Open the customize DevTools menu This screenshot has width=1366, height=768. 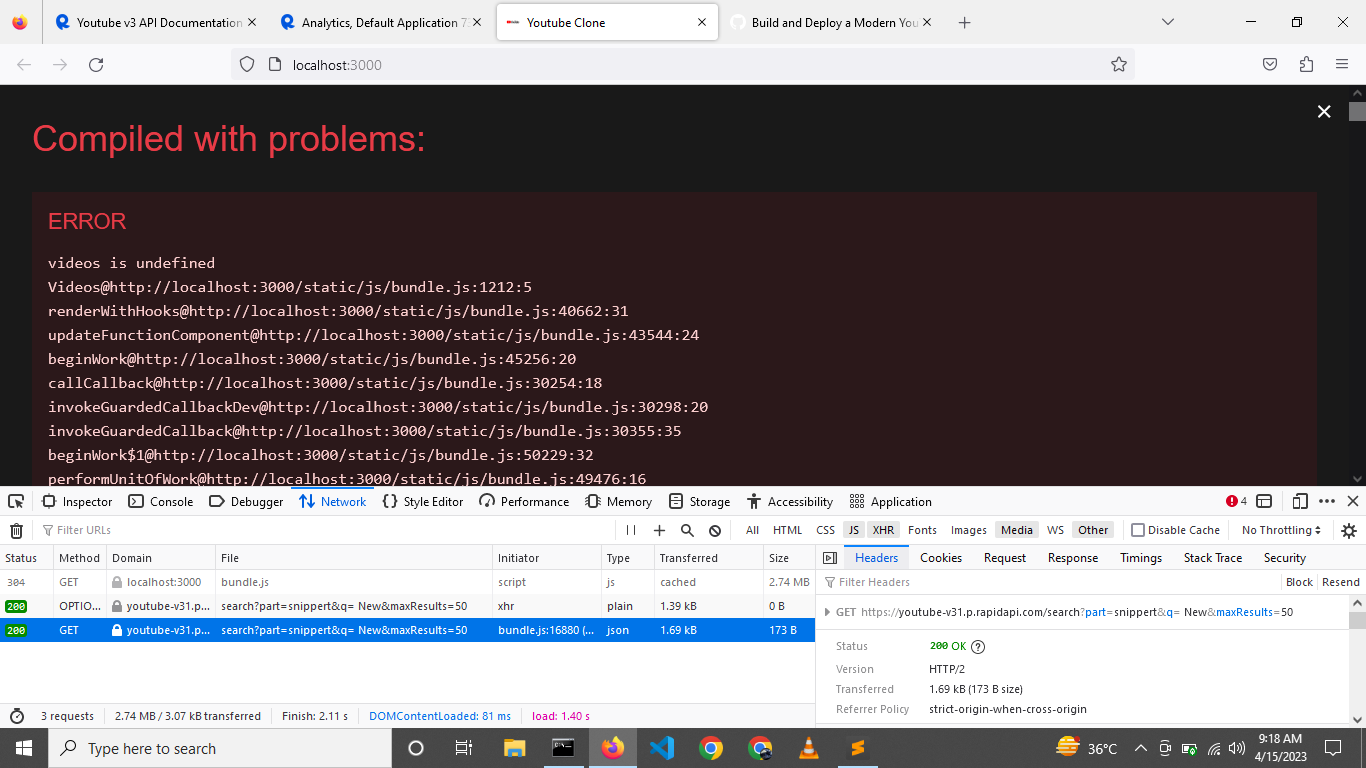click(x=1326, y=501)
